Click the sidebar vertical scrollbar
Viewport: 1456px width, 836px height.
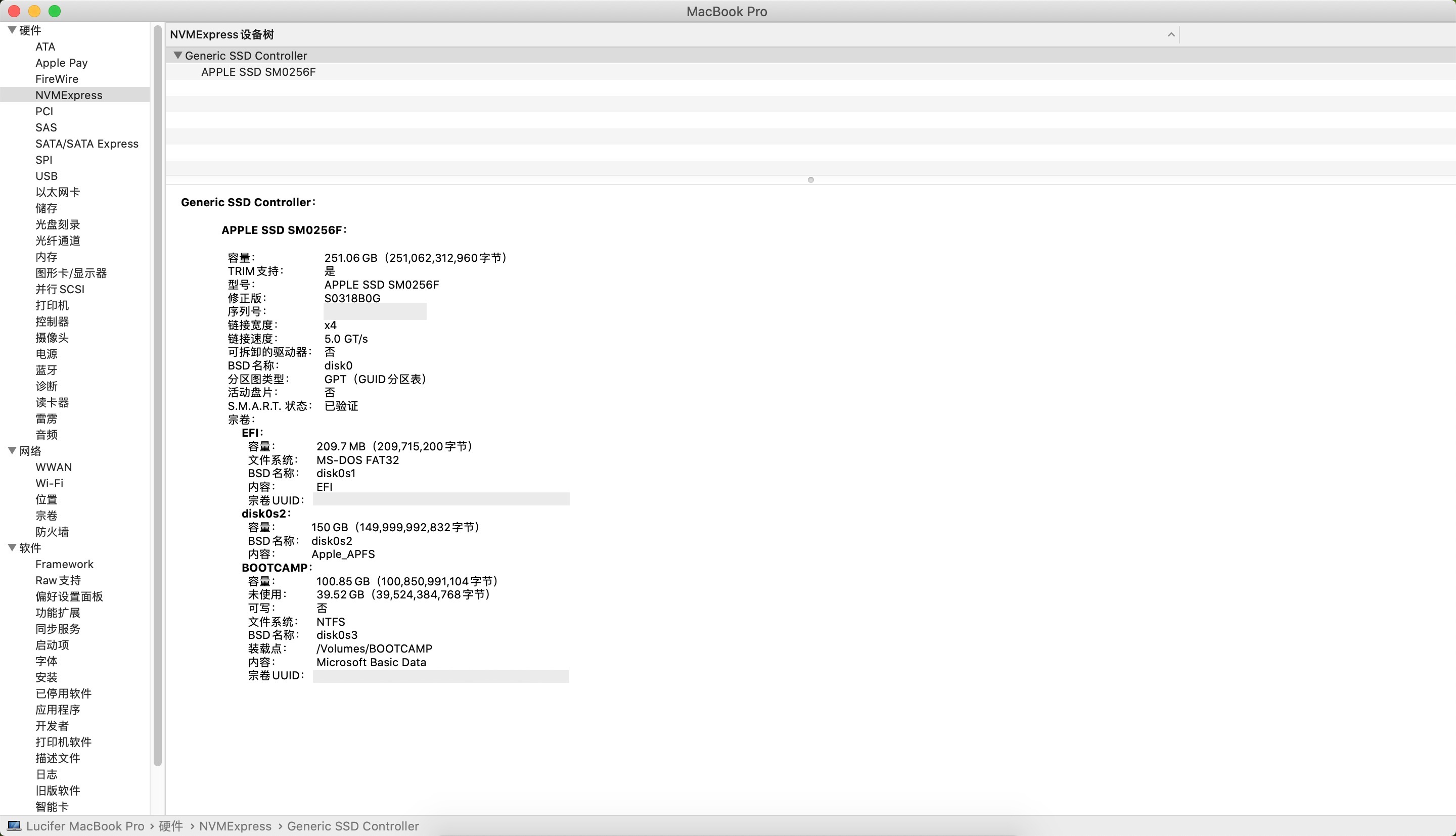click(157, 396)
